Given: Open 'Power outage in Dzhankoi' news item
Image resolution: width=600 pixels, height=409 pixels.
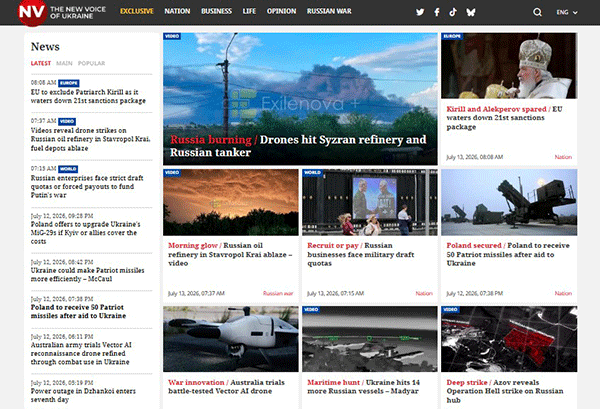Looking at the screenshot, I should tap(83, 395).
